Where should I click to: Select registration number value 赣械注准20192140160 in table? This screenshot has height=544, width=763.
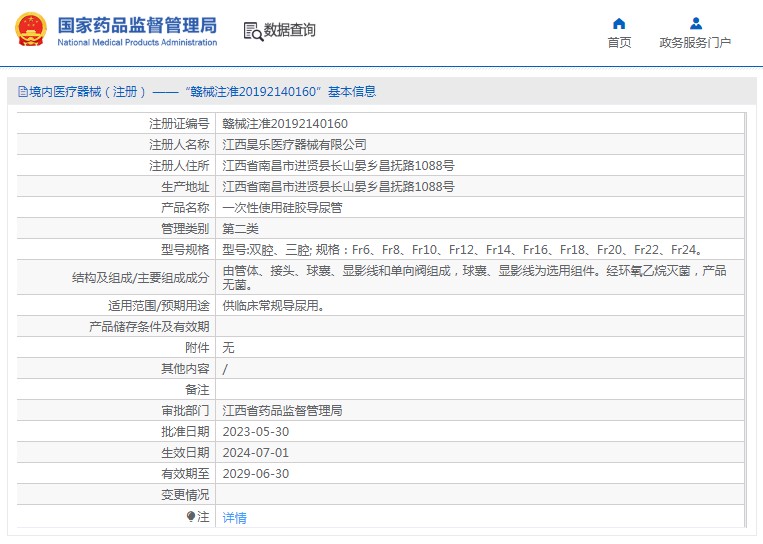285,124
